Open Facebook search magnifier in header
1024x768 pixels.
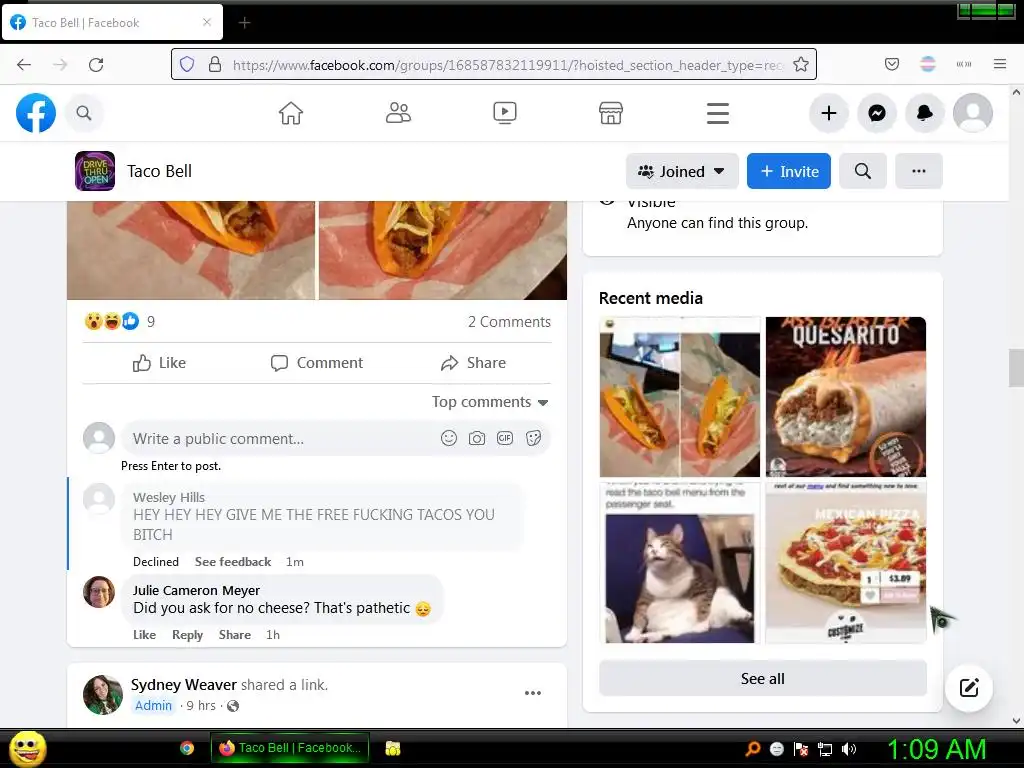[x=84, y=113]
